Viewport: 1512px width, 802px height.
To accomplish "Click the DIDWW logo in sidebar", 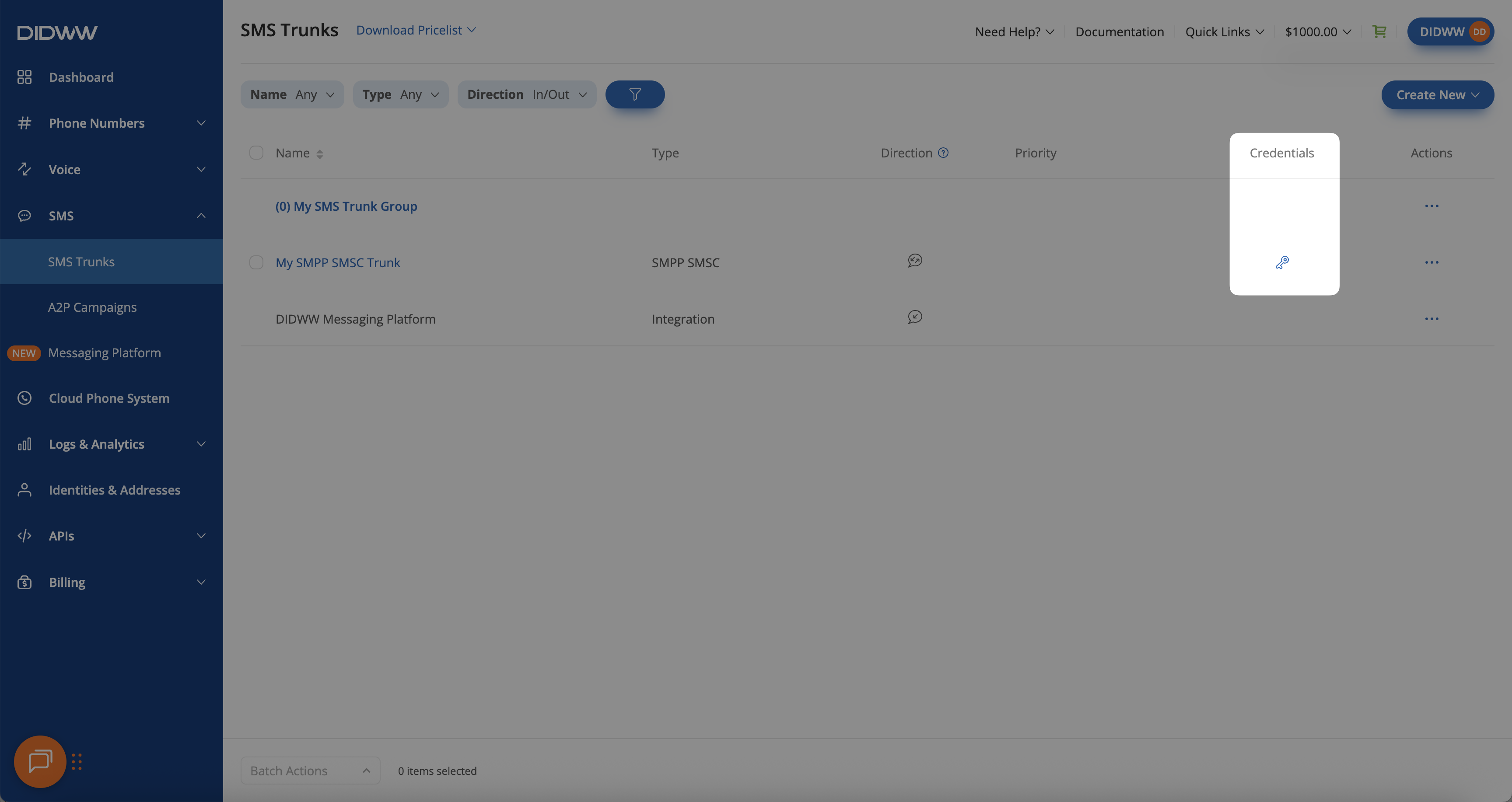I will click(x=57, y=32).
